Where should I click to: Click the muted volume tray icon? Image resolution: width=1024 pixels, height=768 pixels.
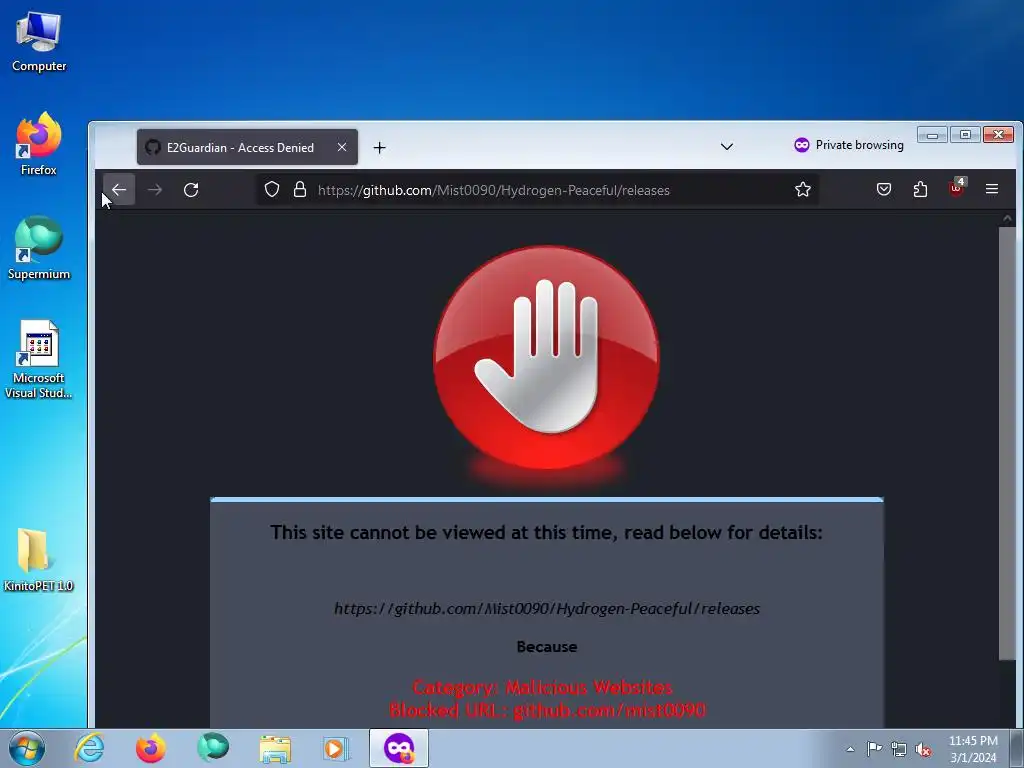923,749
